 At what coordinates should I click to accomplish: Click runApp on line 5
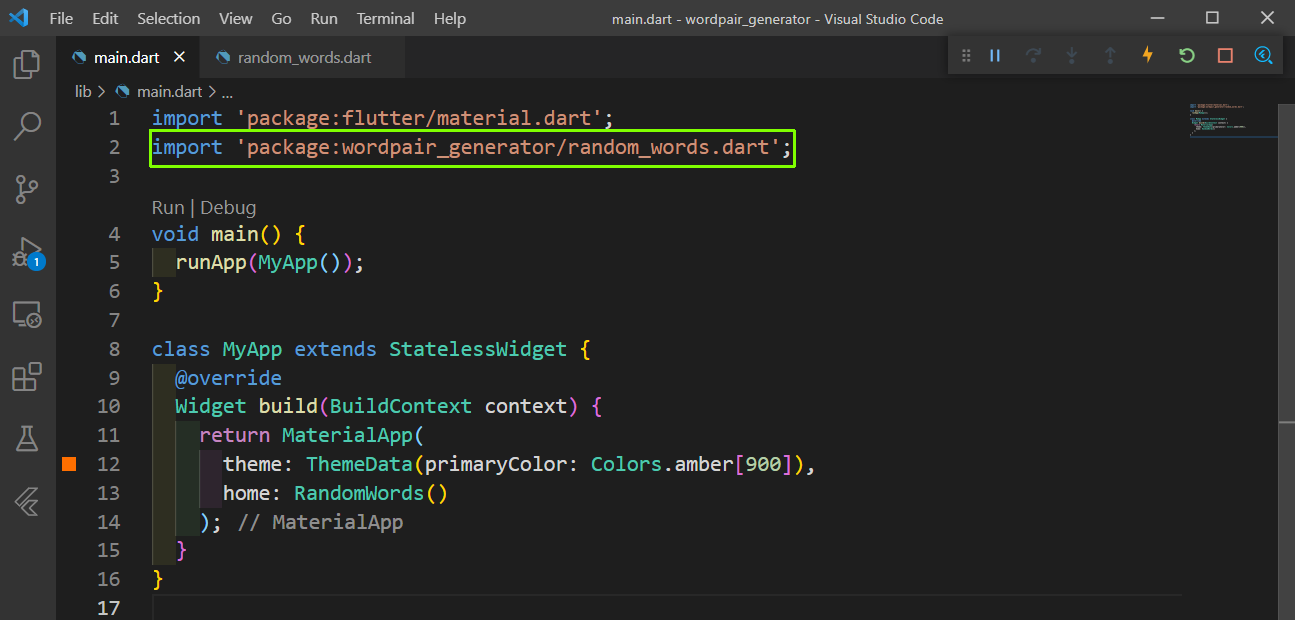click(211, 262)
